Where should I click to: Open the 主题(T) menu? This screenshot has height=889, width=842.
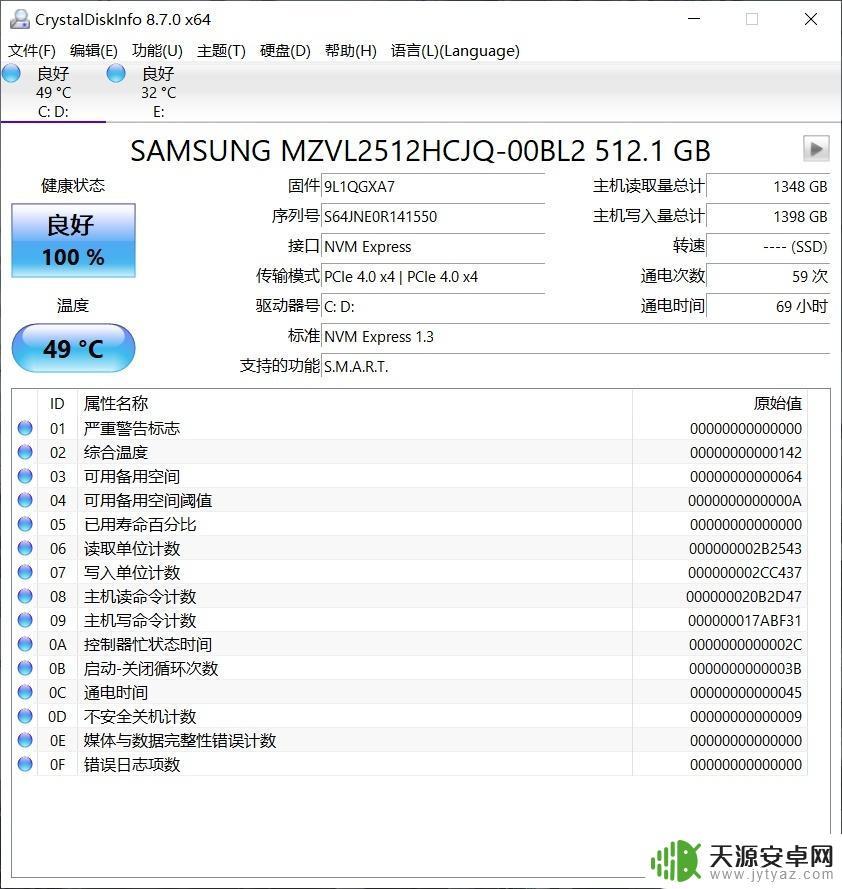click(221, 51)
